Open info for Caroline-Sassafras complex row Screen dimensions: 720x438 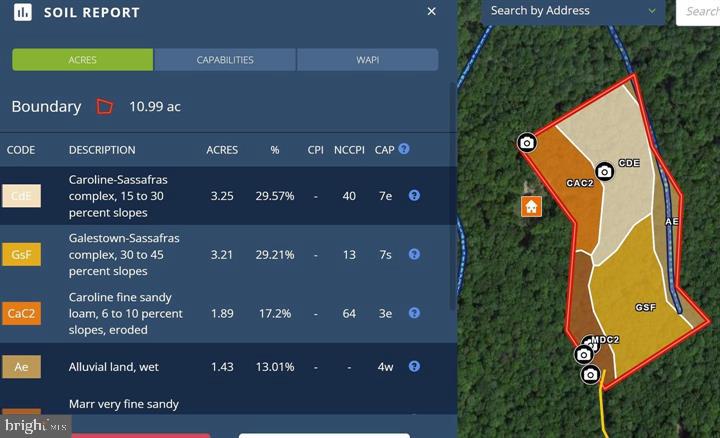[x=414, y=196]
